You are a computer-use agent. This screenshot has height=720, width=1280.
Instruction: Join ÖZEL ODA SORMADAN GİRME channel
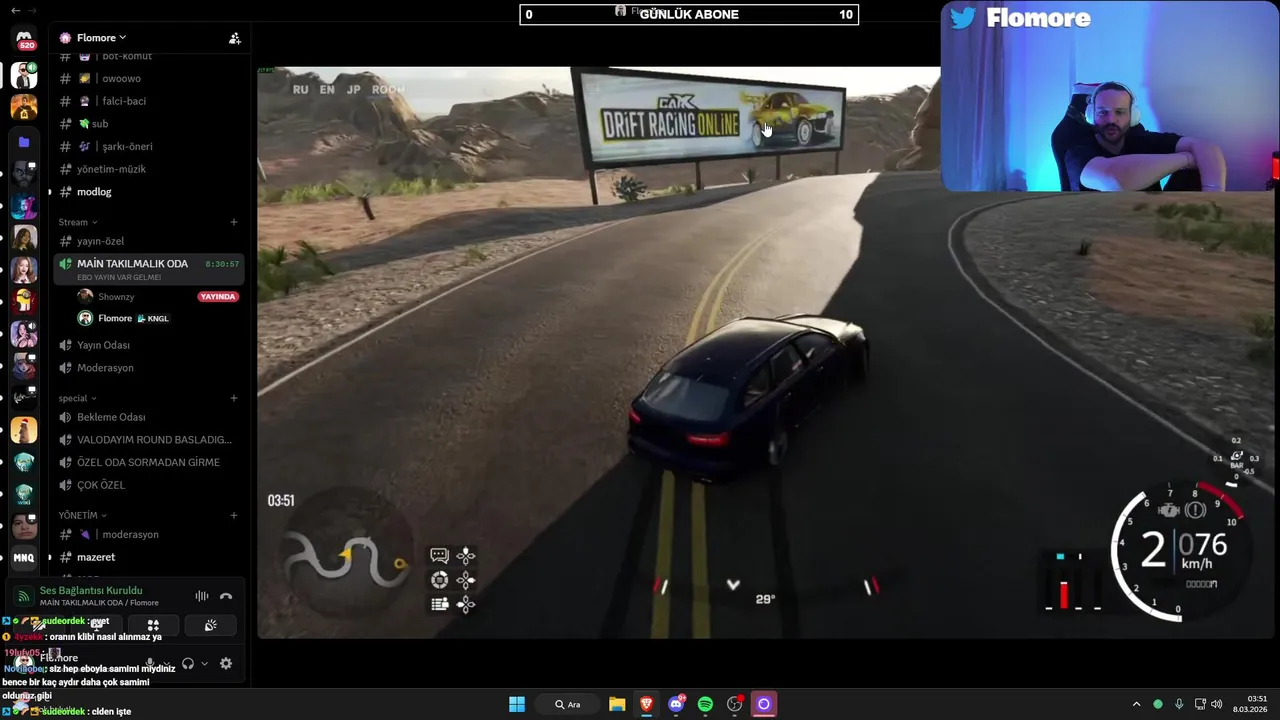coord(148,462)
